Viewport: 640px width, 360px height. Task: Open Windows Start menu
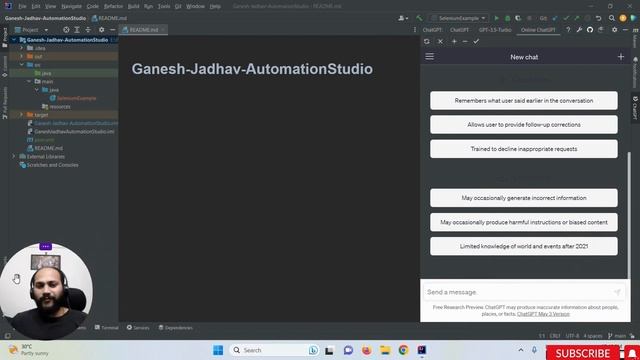click(x=218, y=350)
